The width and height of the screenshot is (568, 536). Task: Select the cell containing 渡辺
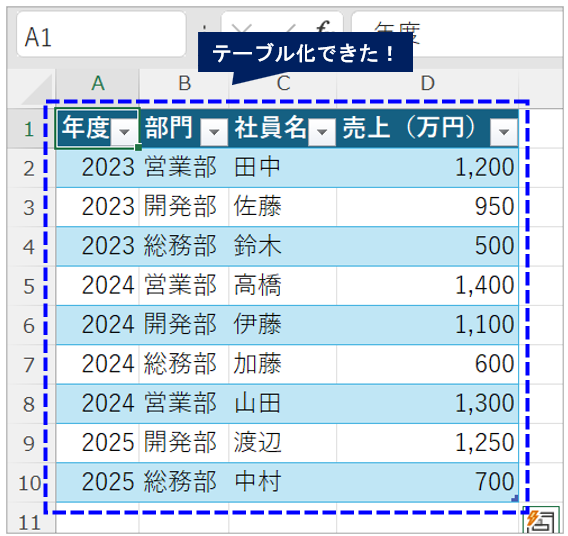point(283,443)
